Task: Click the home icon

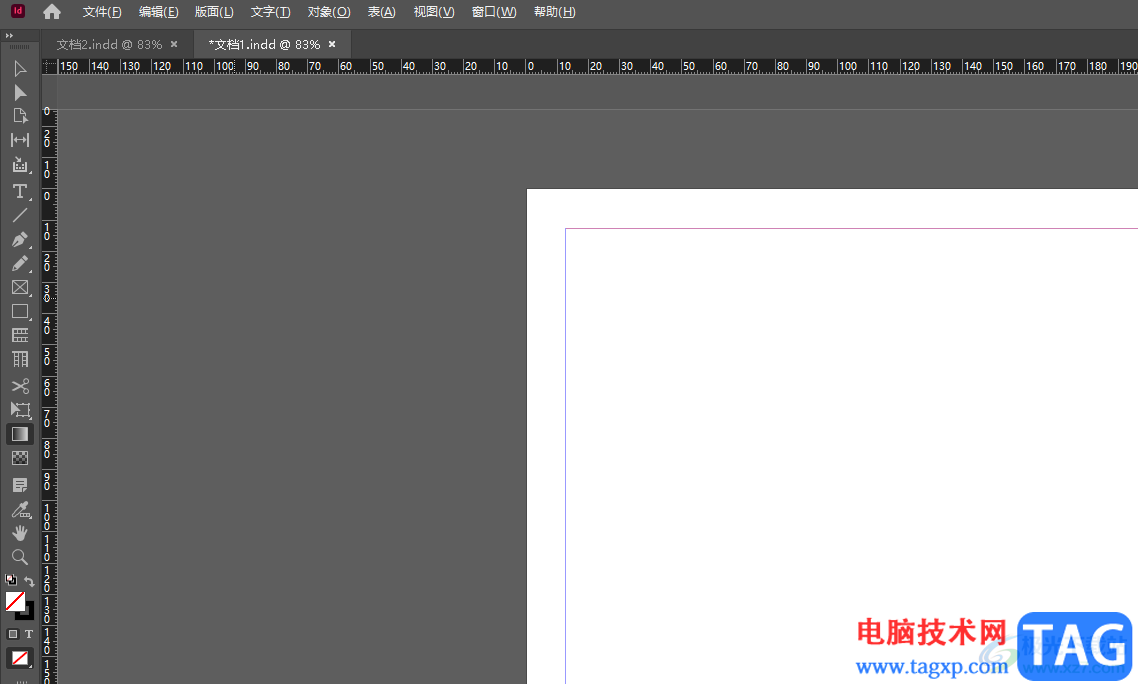Action: 52,12
